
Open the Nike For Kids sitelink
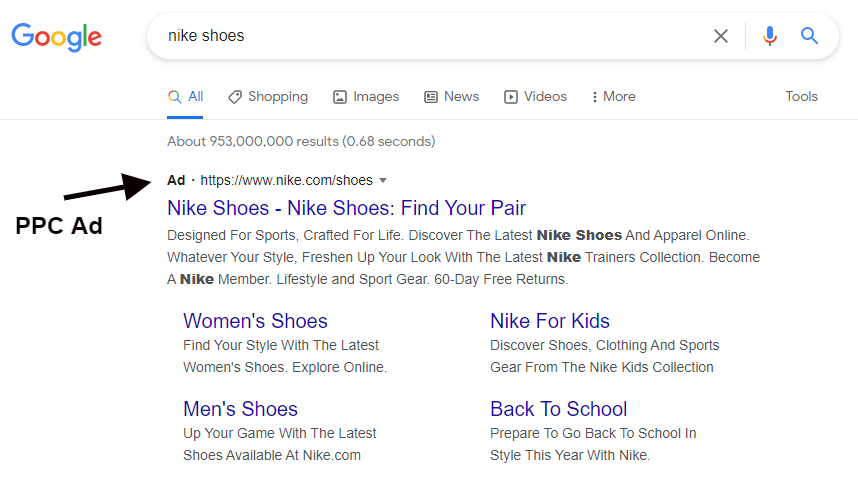(x=549, y=321)
